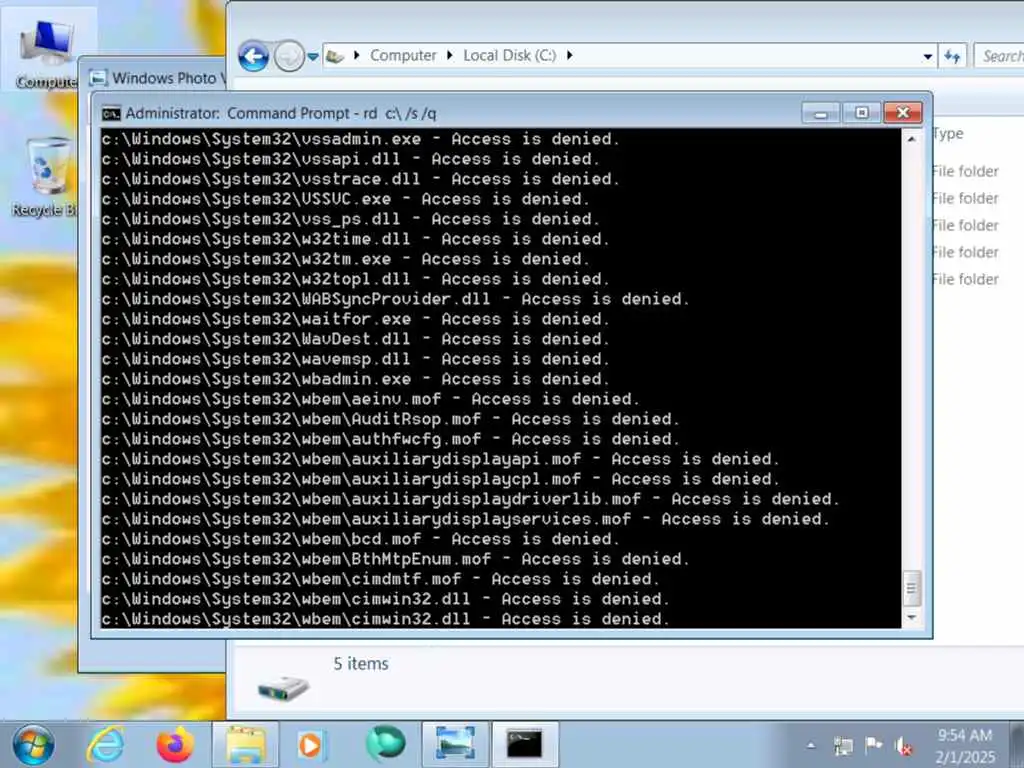Viewport: 1024px width, 768px height.
Task: Click the muted volume tray icon
Action: pos(904,746)
